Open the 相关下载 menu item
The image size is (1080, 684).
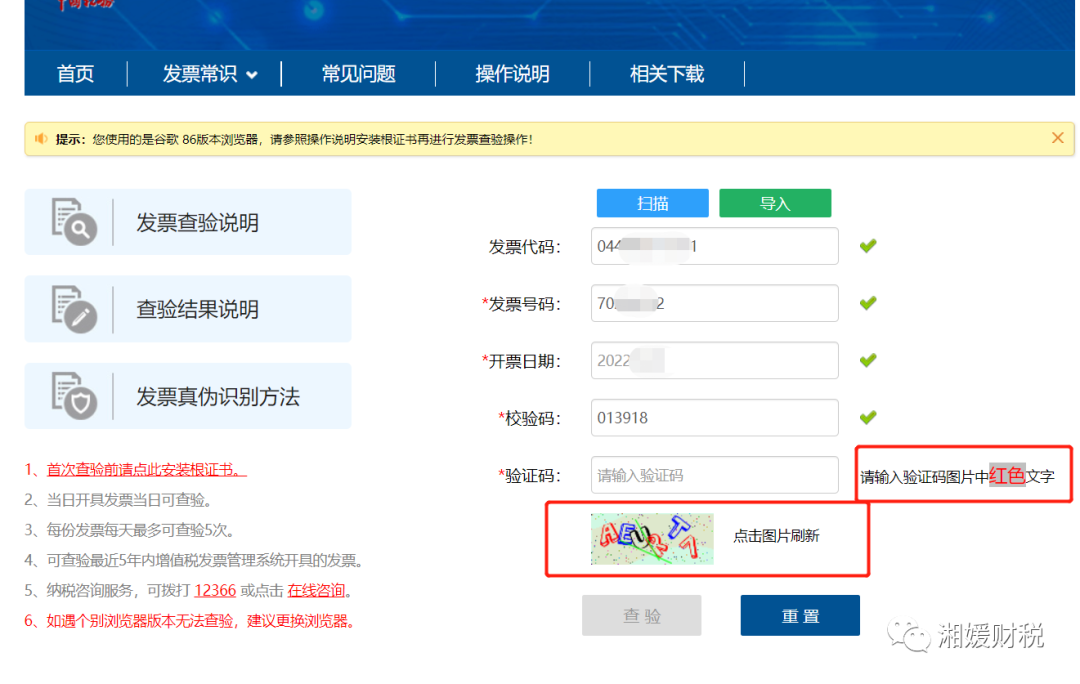(x=666, y=74)
